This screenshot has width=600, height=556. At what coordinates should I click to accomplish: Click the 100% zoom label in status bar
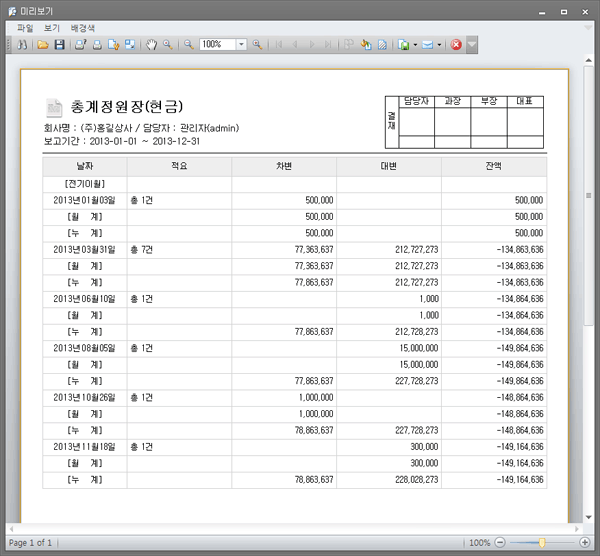[480, 543]
